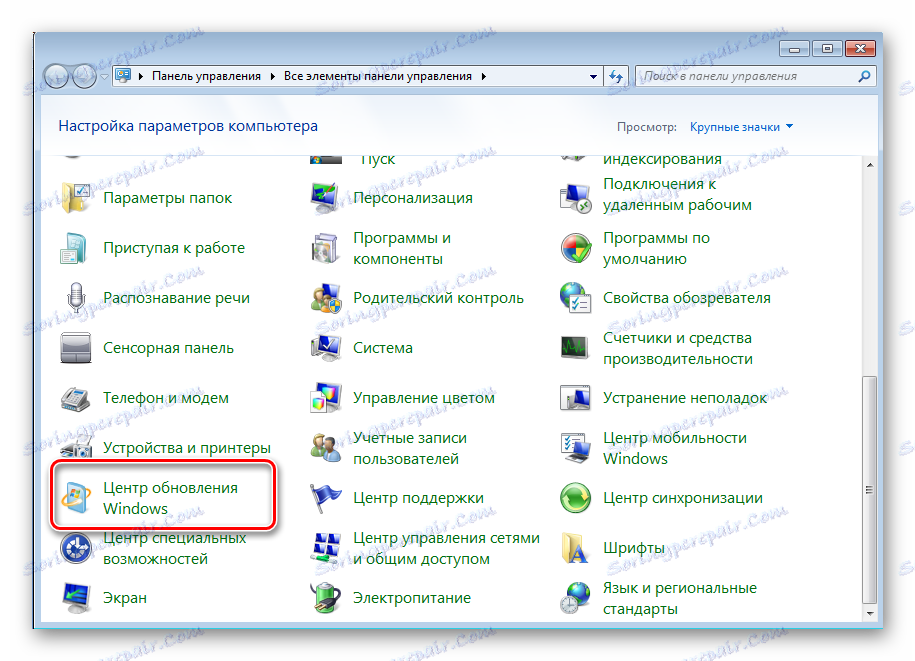Screen dimensions: 915x661
Task: Click the Родительский контроль icon
Action: click(326, 298)
